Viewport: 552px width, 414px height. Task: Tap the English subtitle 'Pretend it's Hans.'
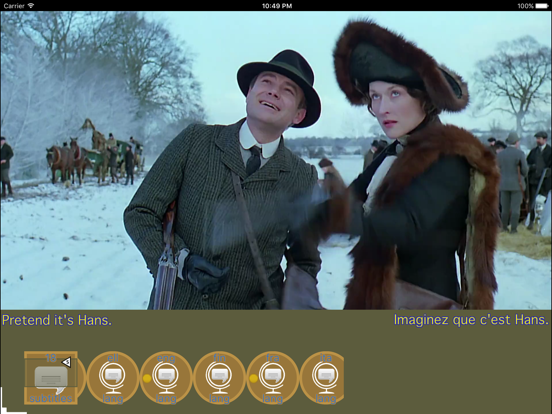(57, 320)
